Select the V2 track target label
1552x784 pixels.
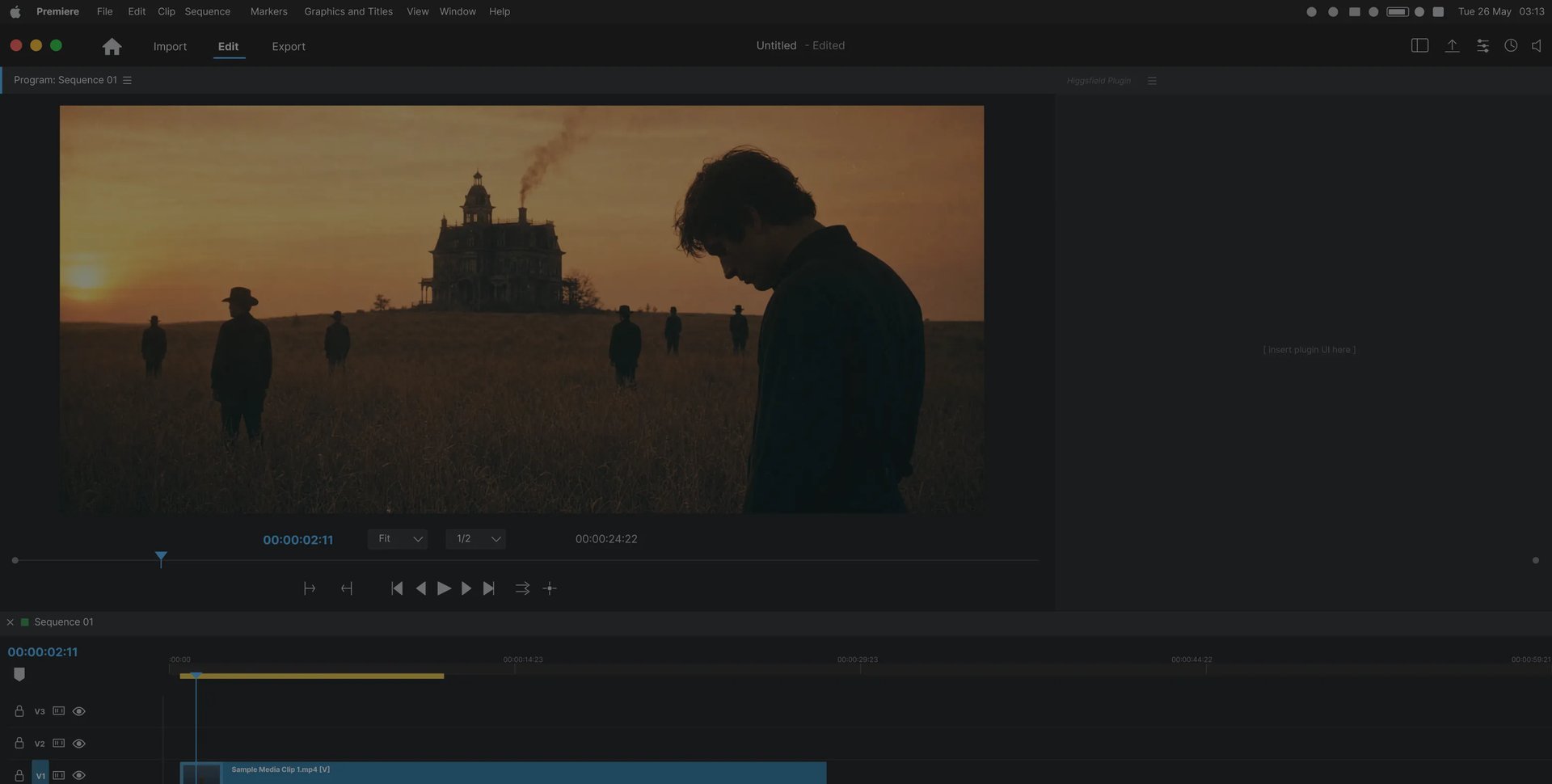click(x=40, y=744)
